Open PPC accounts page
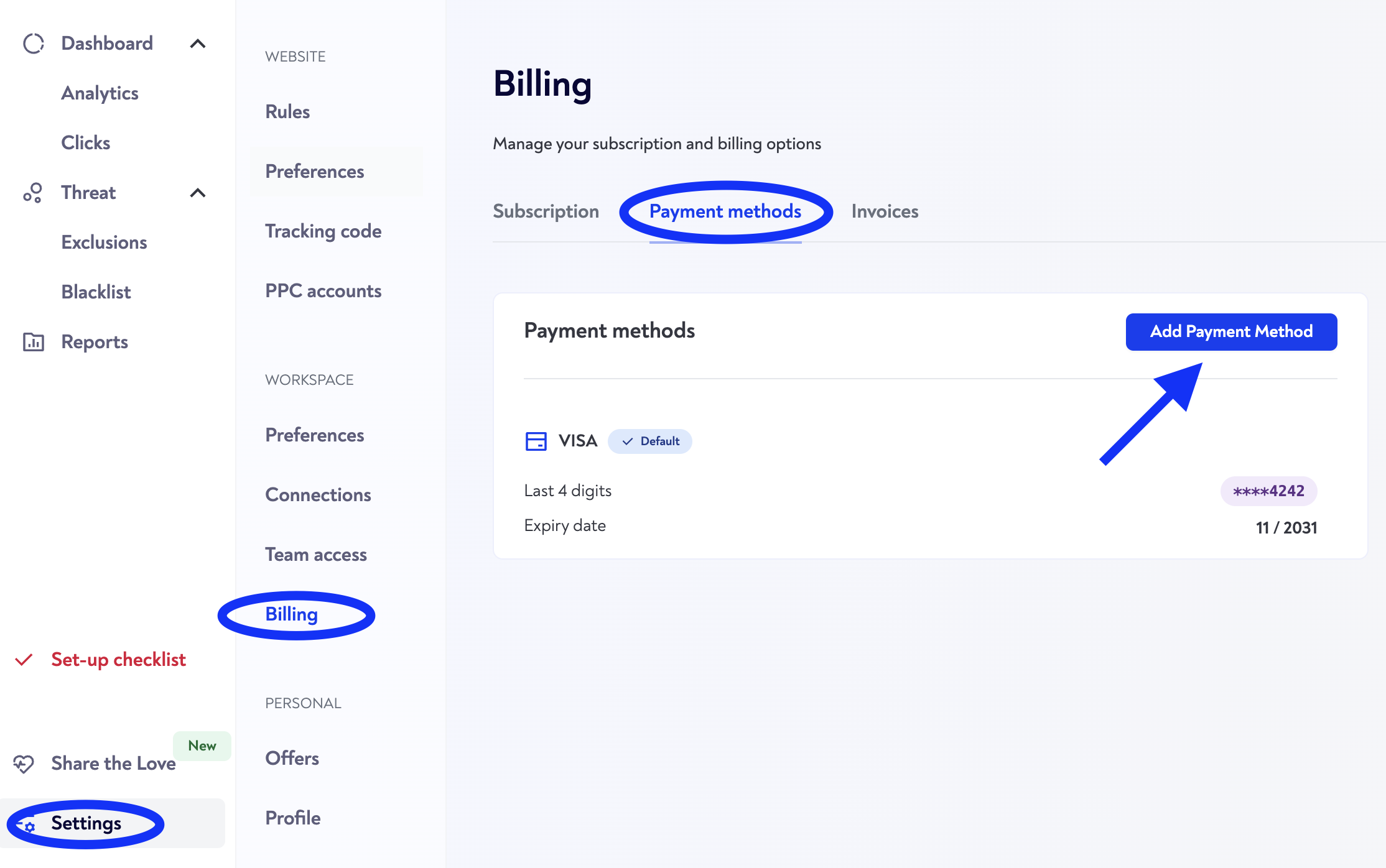 (x=323, y=291)
